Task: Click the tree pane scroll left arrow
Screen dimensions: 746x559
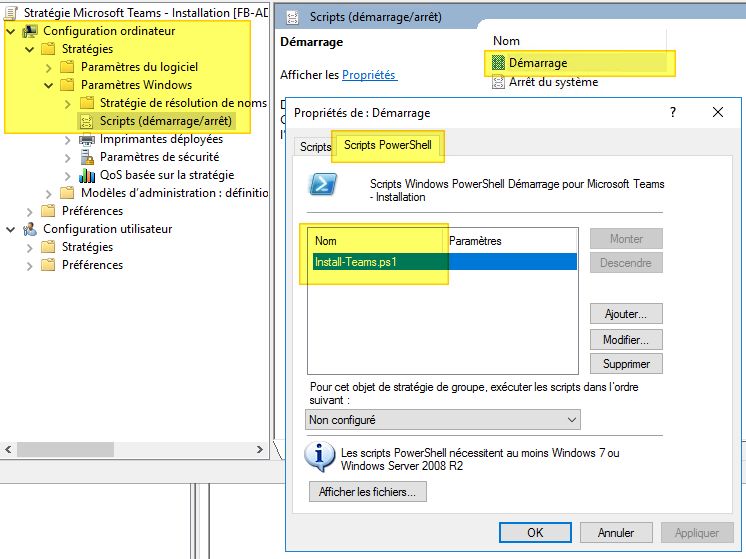Action: click(8, 450)
